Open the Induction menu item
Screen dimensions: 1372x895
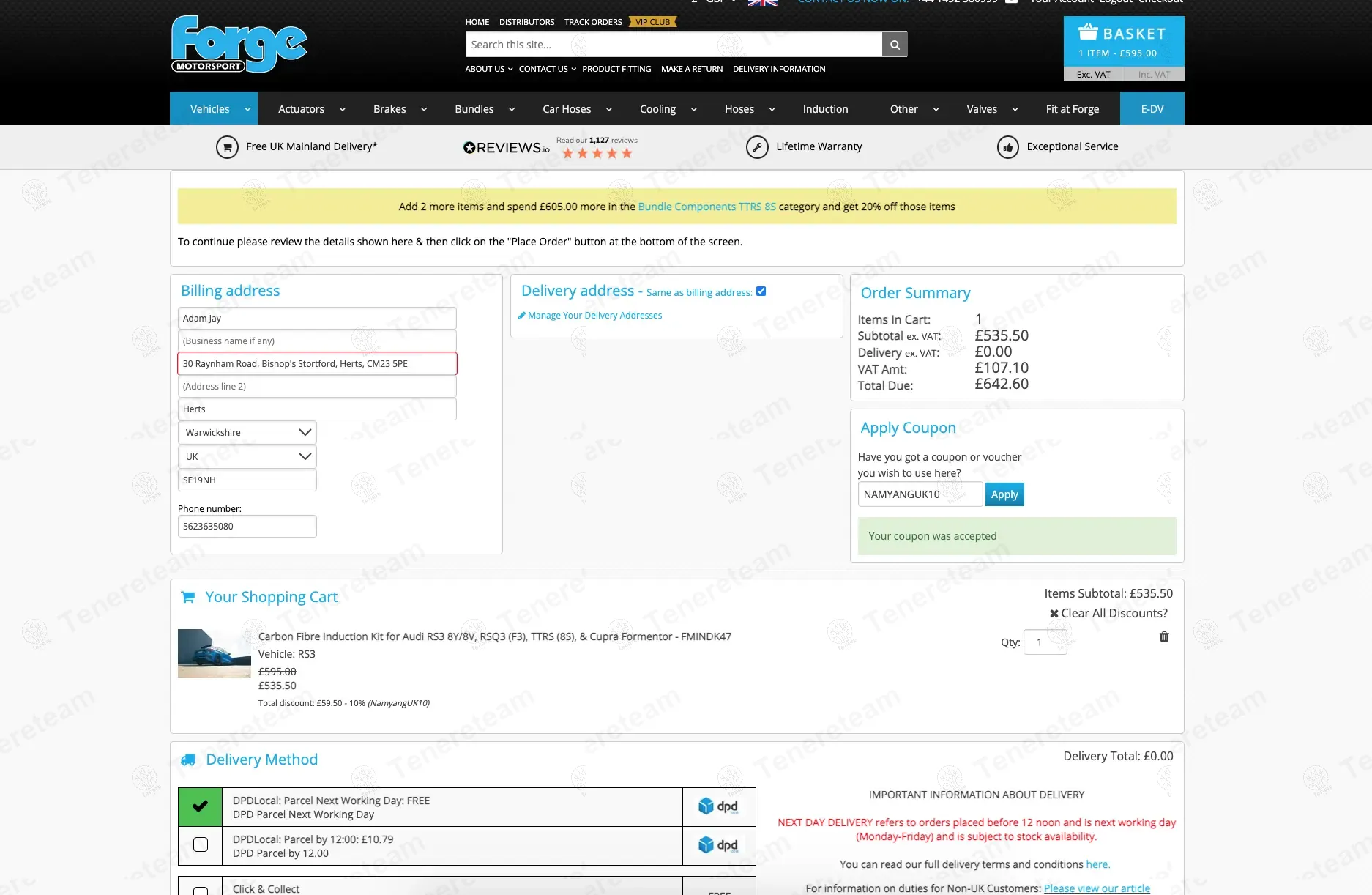click(x=825, y=109)
